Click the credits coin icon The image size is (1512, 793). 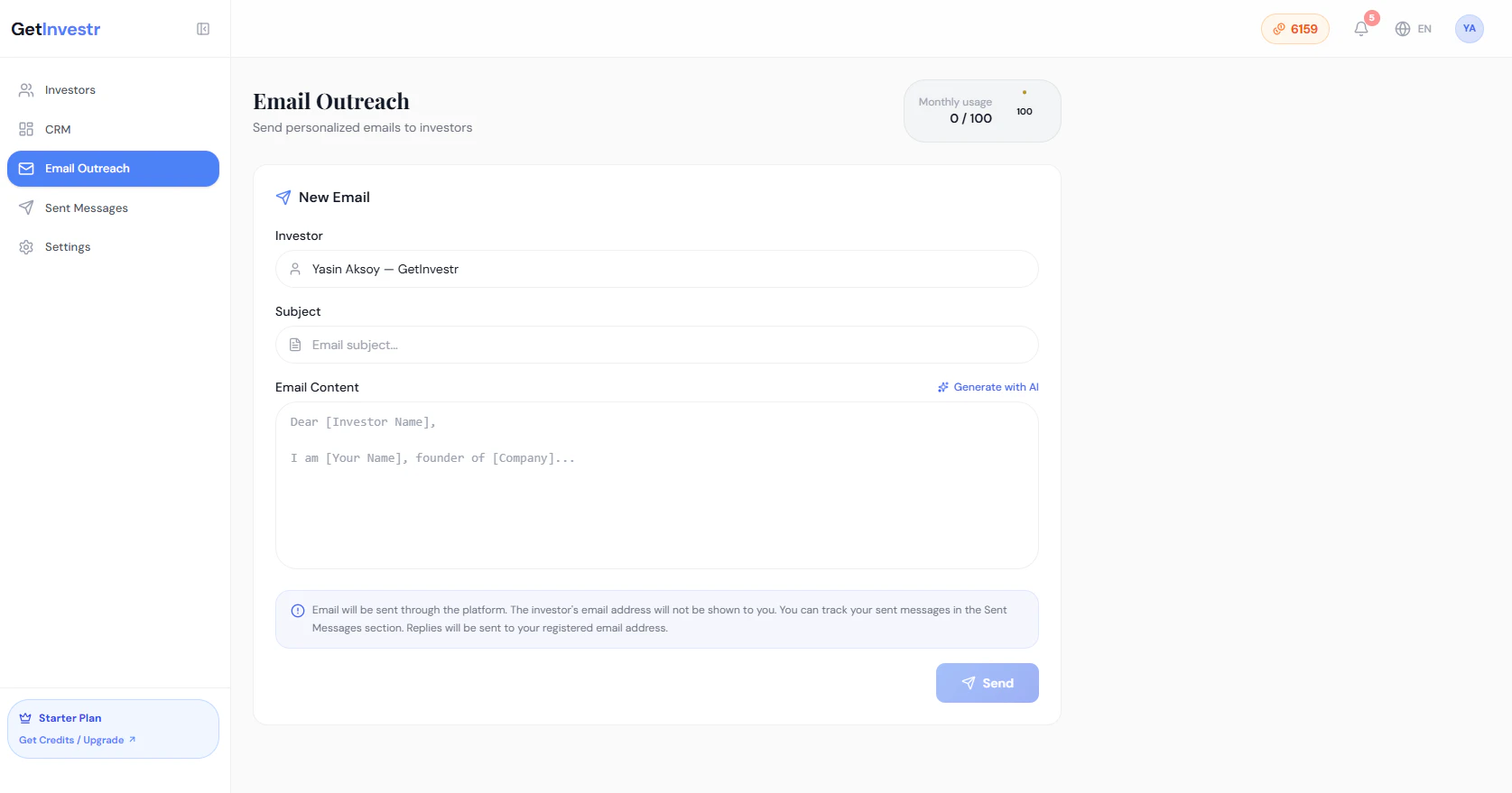click(1279, 29)
